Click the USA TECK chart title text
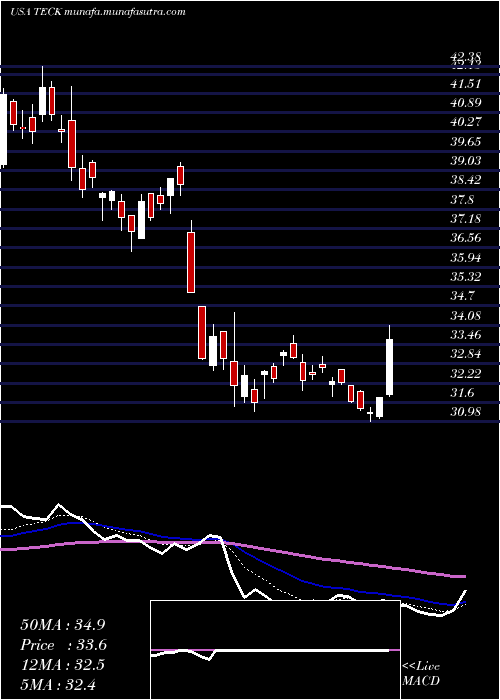 point(36,12)
